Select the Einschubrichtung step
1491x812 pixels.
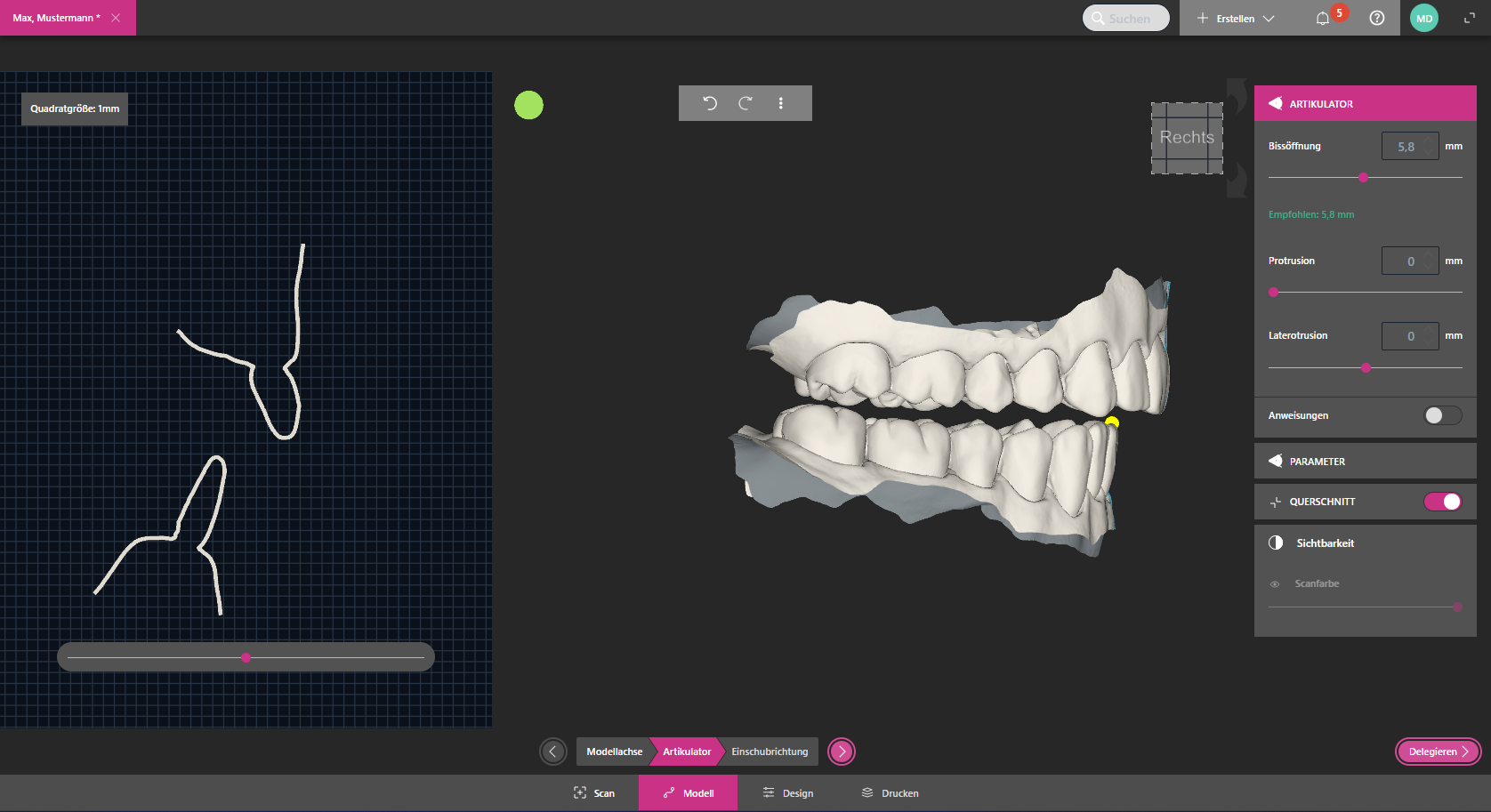[770, 752]
